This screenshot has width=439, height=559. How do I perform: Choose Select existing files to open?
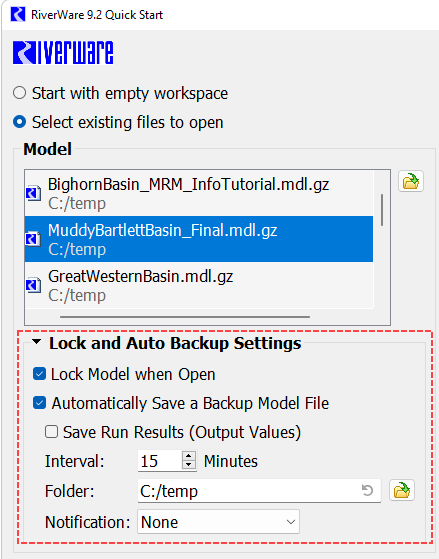click(19, 122)
